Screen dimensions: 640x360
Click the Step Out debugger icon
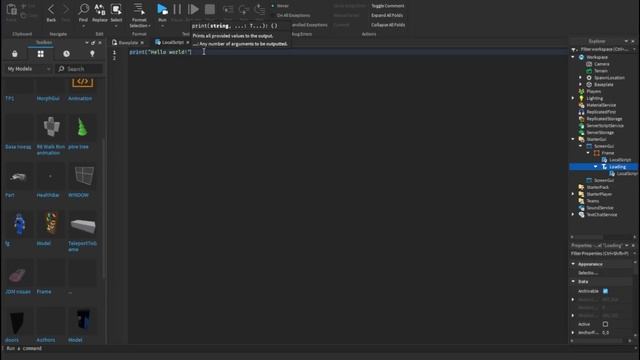260,9
